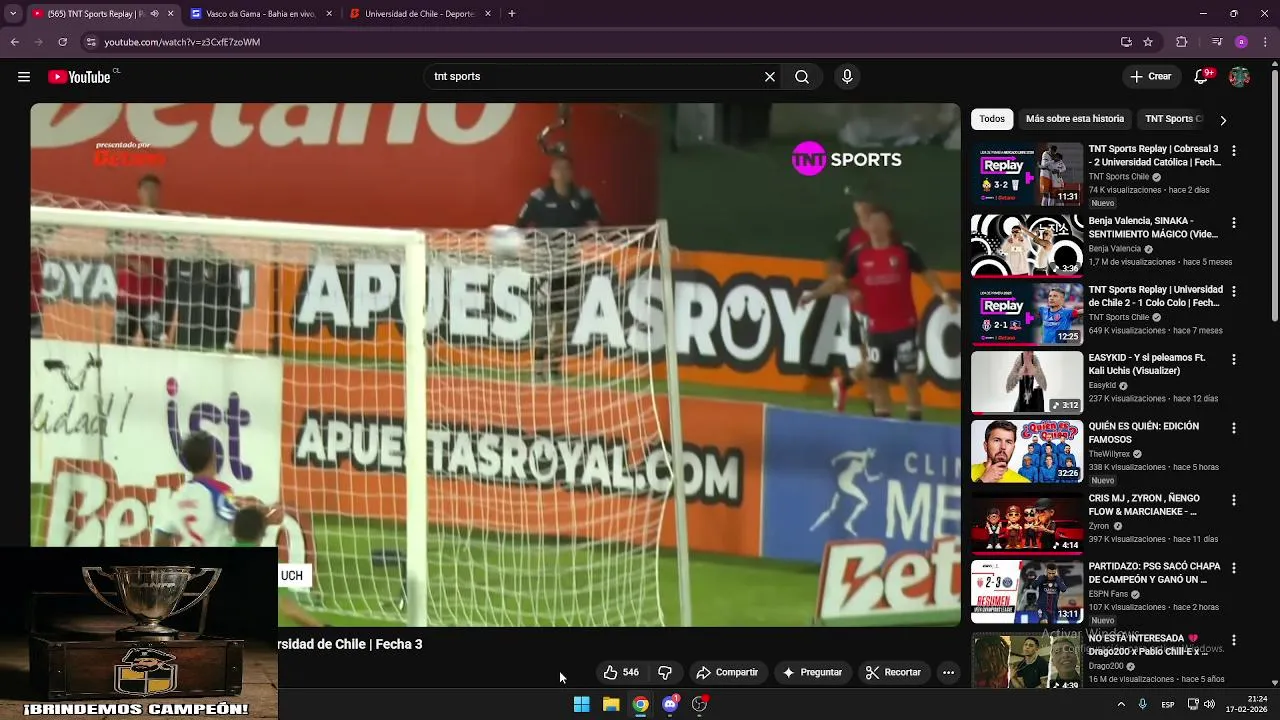Go to YouTube home via logo
The height and width of the screenshot is (720, 1280).
point(79,77)
